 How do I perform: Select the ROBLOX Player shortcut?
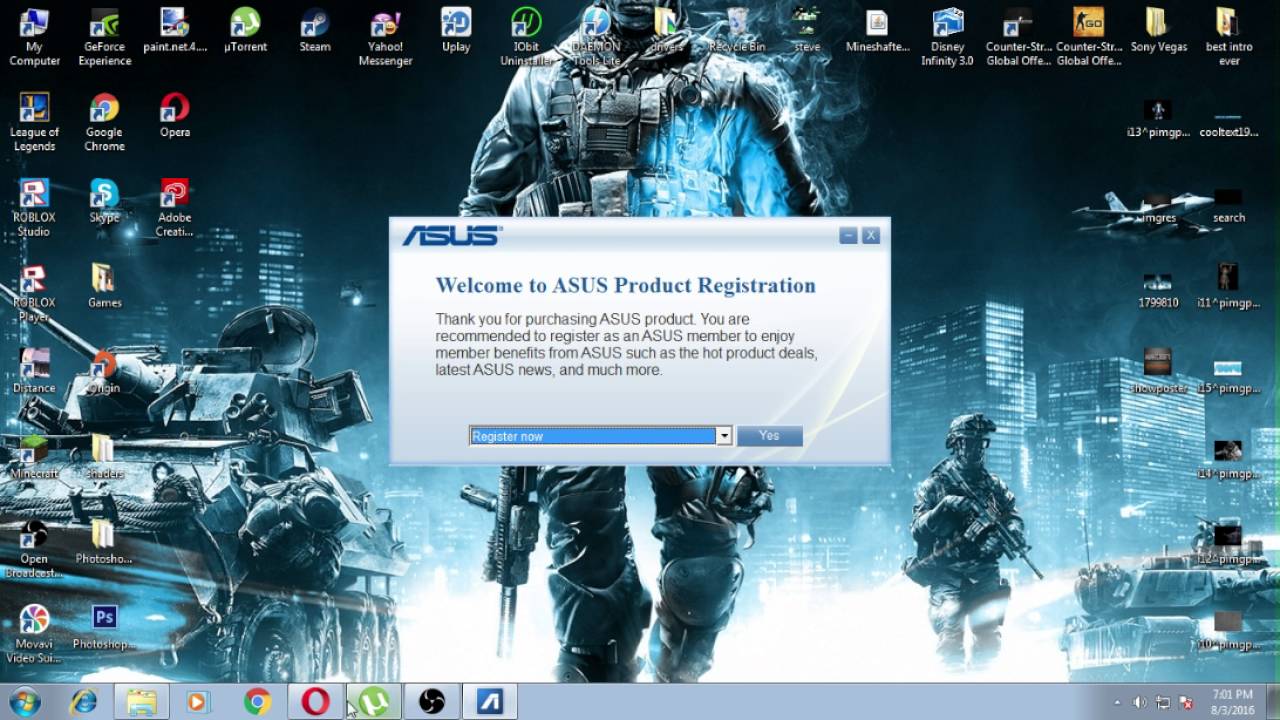point(34,293)
